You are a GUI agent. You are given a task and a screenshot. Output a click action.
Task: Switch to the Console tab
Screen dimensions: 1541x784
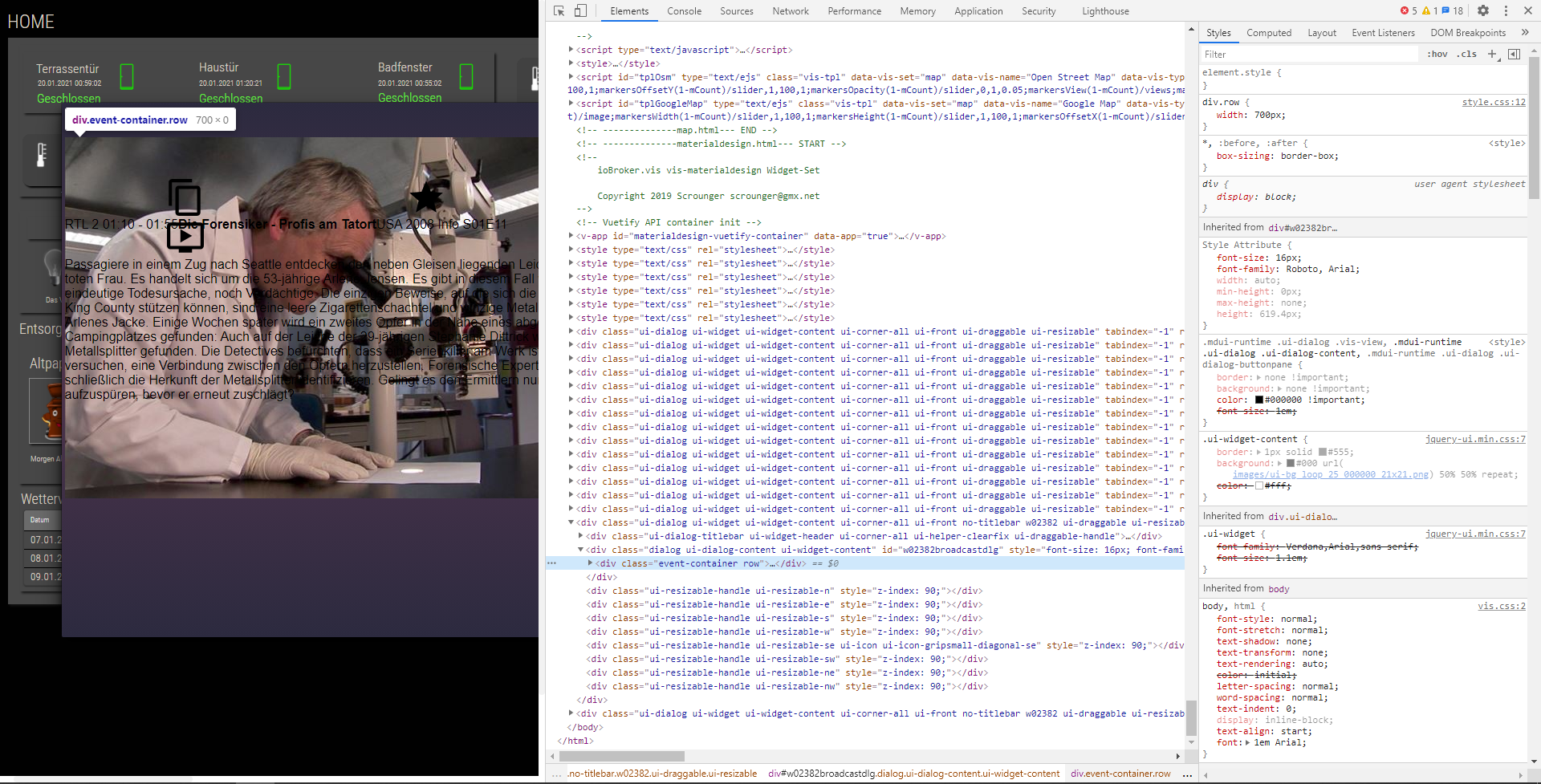click(684, 10)
